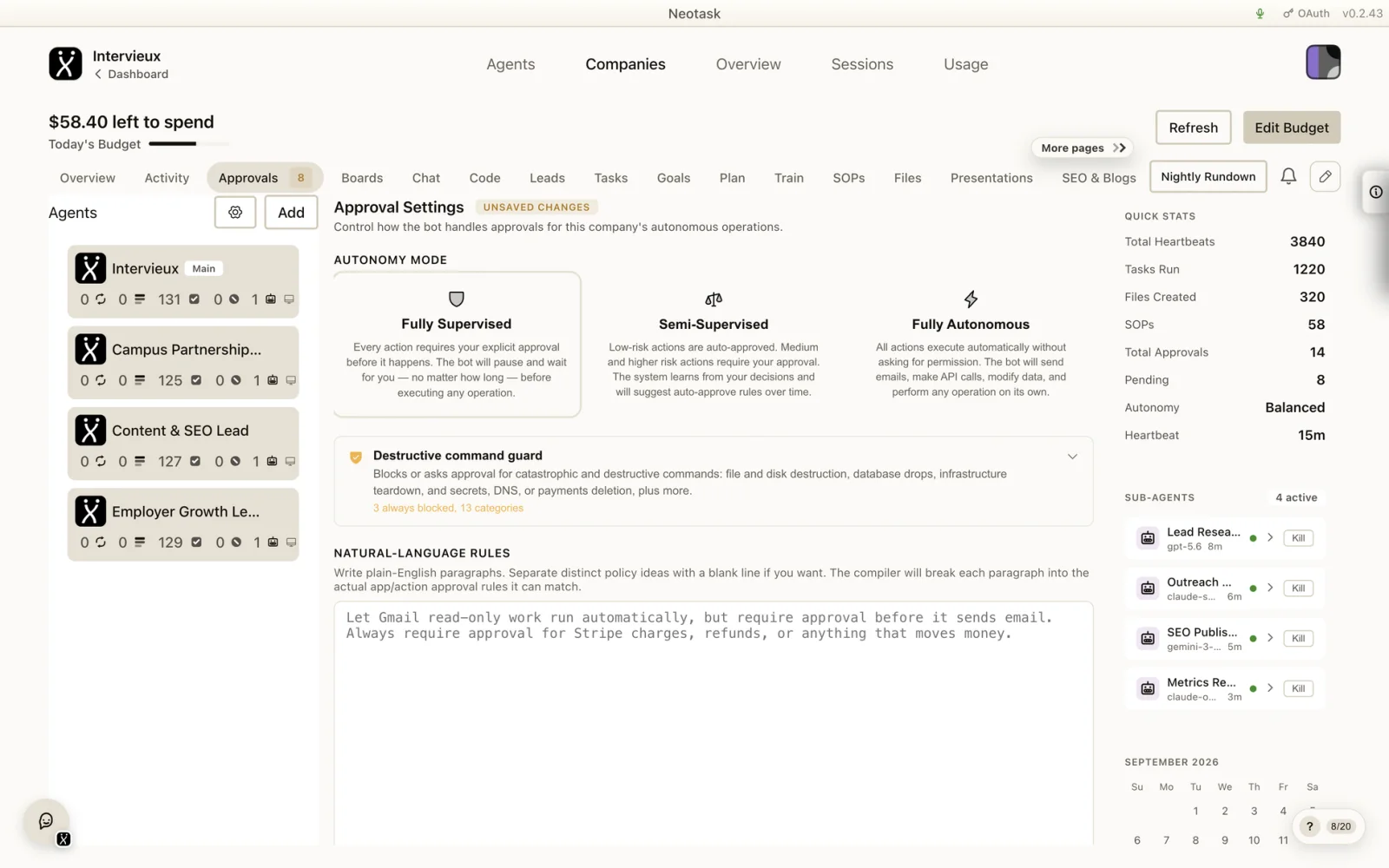
Task: Click into the natural-language rules text area
Action: [714, 722]
